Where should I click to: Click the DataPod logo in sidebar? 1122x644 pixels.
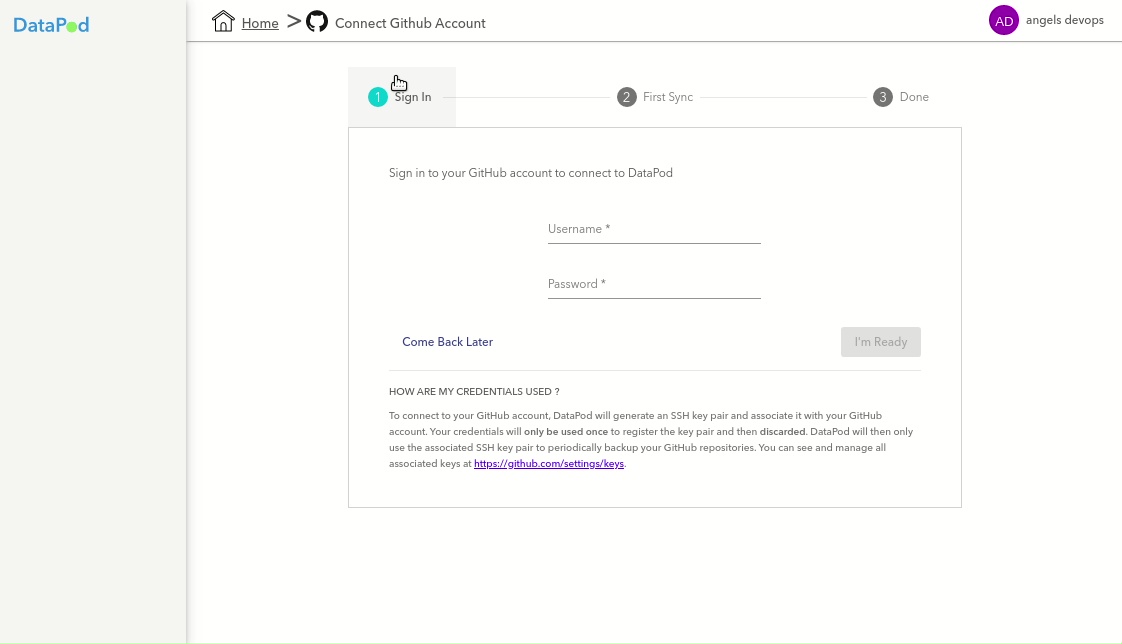click(51, 25)
